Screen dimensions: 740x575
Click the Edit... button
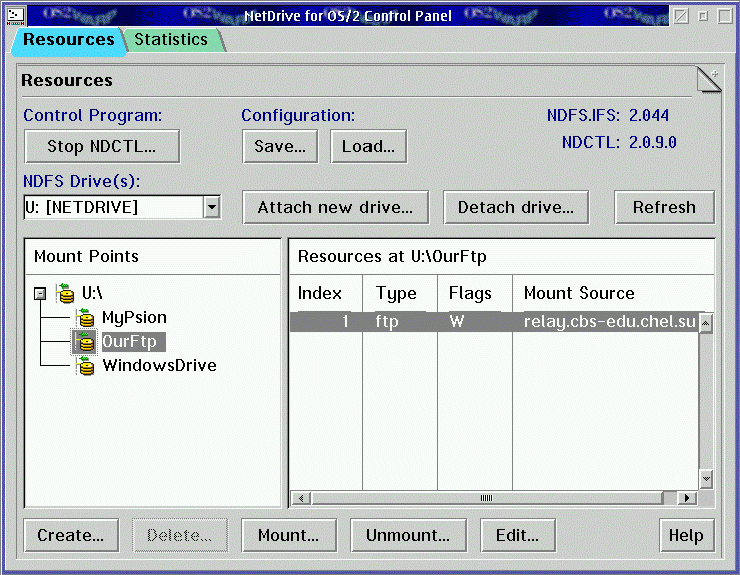tap(518, 535)
